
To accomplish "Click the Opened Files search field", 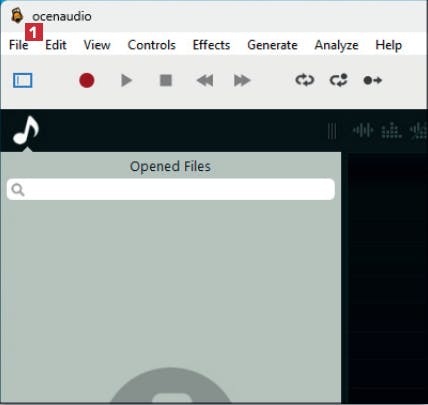I will click(171, 189).
